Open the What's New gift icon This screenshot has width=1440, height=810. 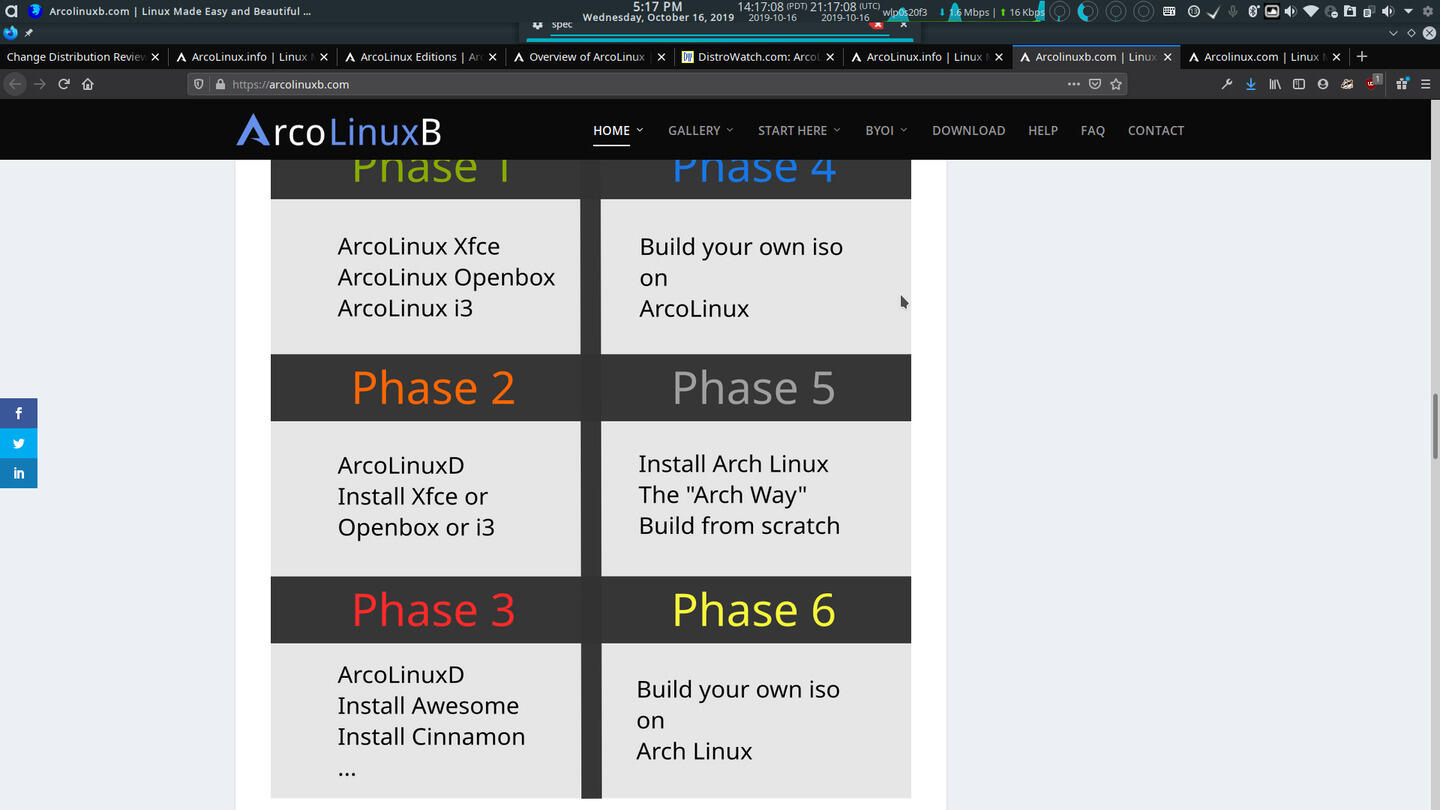1402,84
